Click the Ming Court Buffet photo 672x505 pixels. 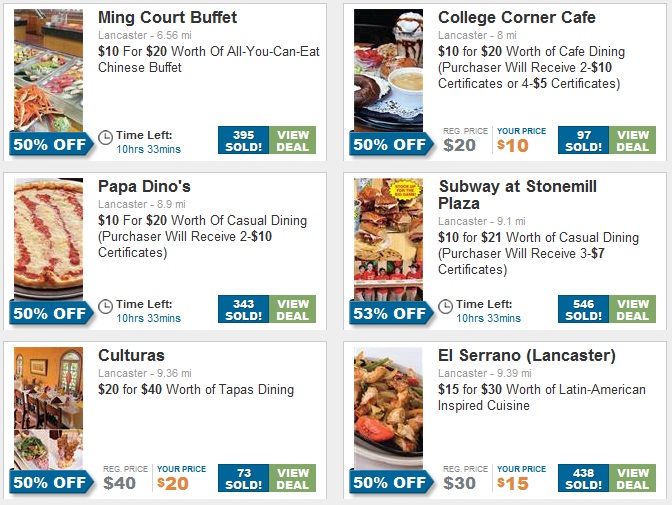point(49,68)
